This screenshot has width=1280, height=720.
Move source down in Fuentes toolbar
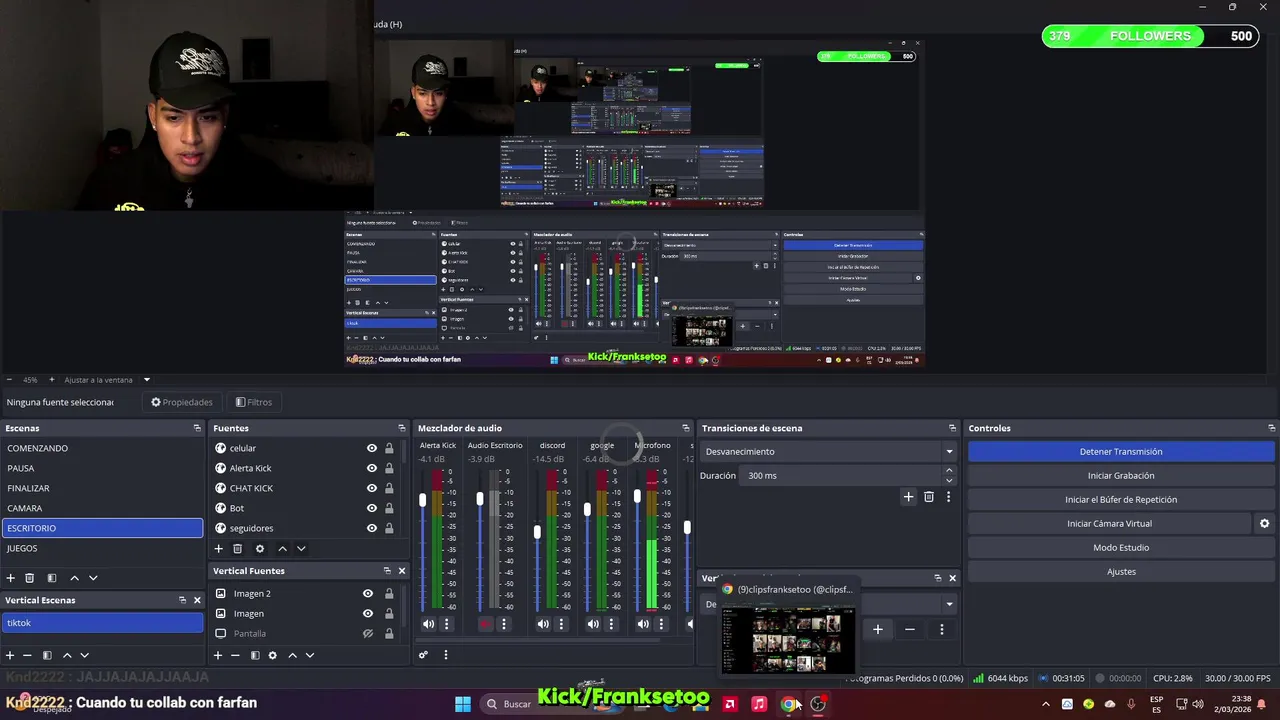pyautogui.click(x=301, y=549)
